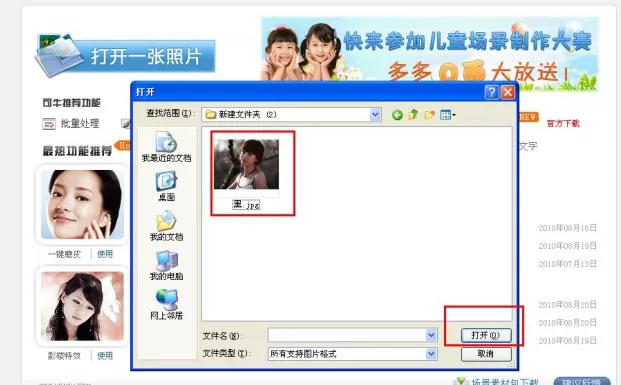The height and width of the screenshot is (385, 621).
Task: Click 使用 link next to 影楼特效
Action: click(x=105, y=356)
